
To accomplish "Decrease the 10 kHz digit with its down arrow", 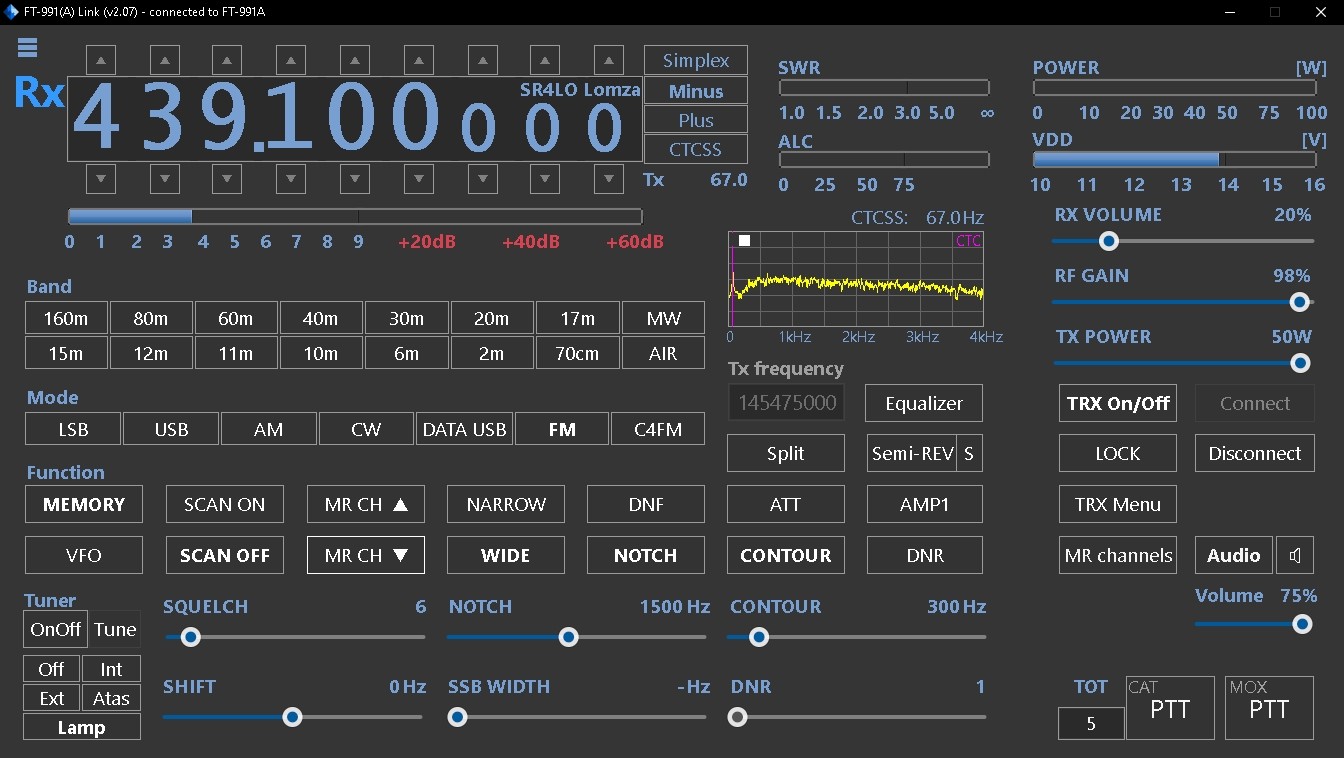I will [355, 180].
